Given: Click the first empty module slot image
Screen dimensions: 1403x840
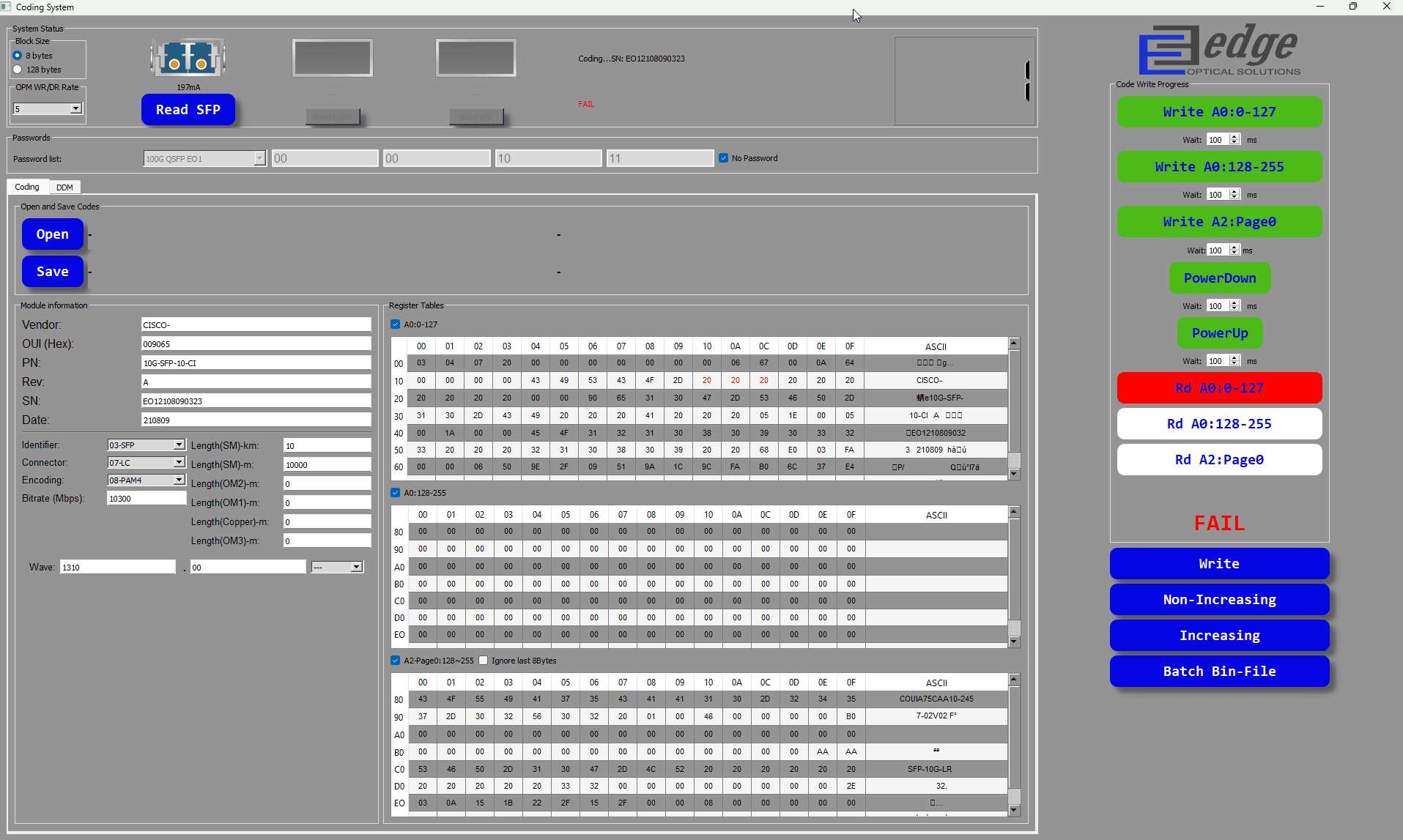Looking at the screenshot, I should pyautogui.click(x=332, y=58).
